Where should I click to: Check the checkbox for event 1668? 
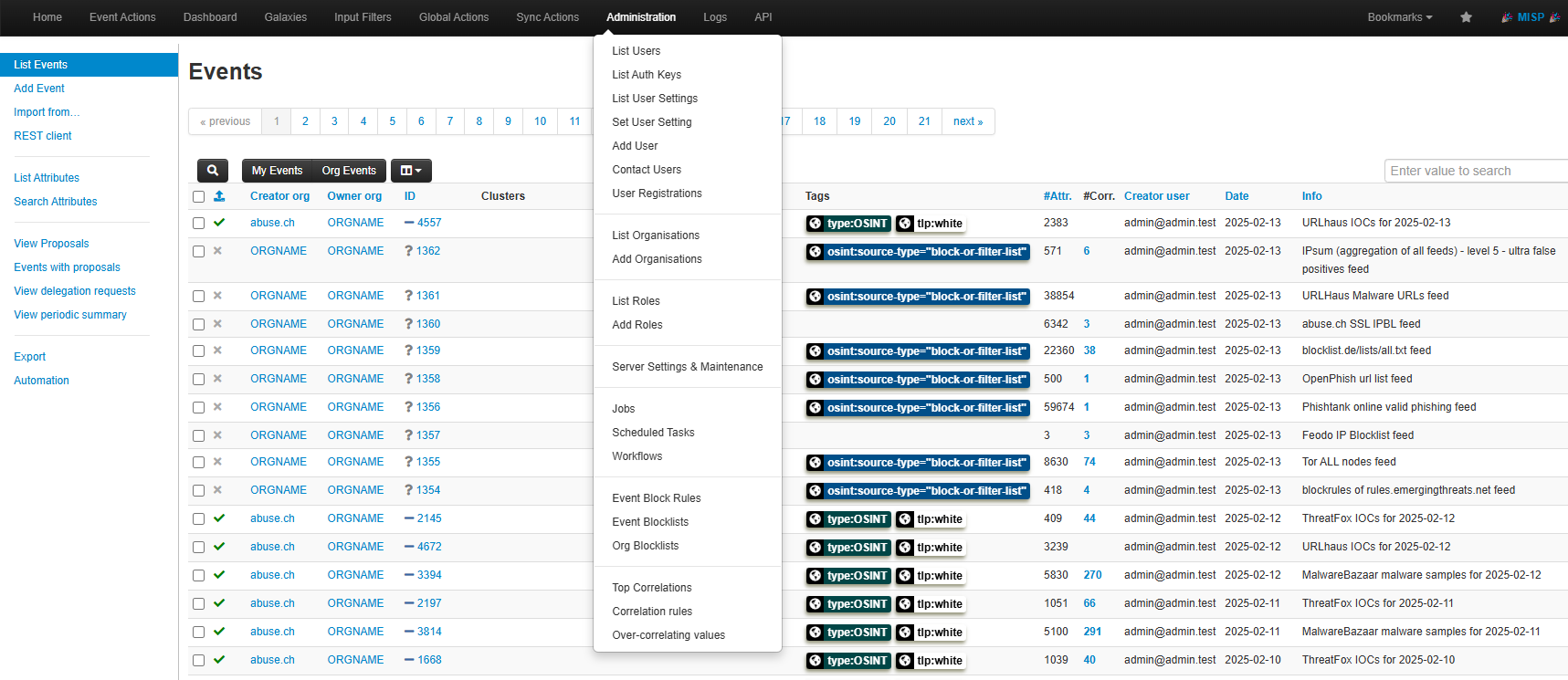(x=198, y=660)
